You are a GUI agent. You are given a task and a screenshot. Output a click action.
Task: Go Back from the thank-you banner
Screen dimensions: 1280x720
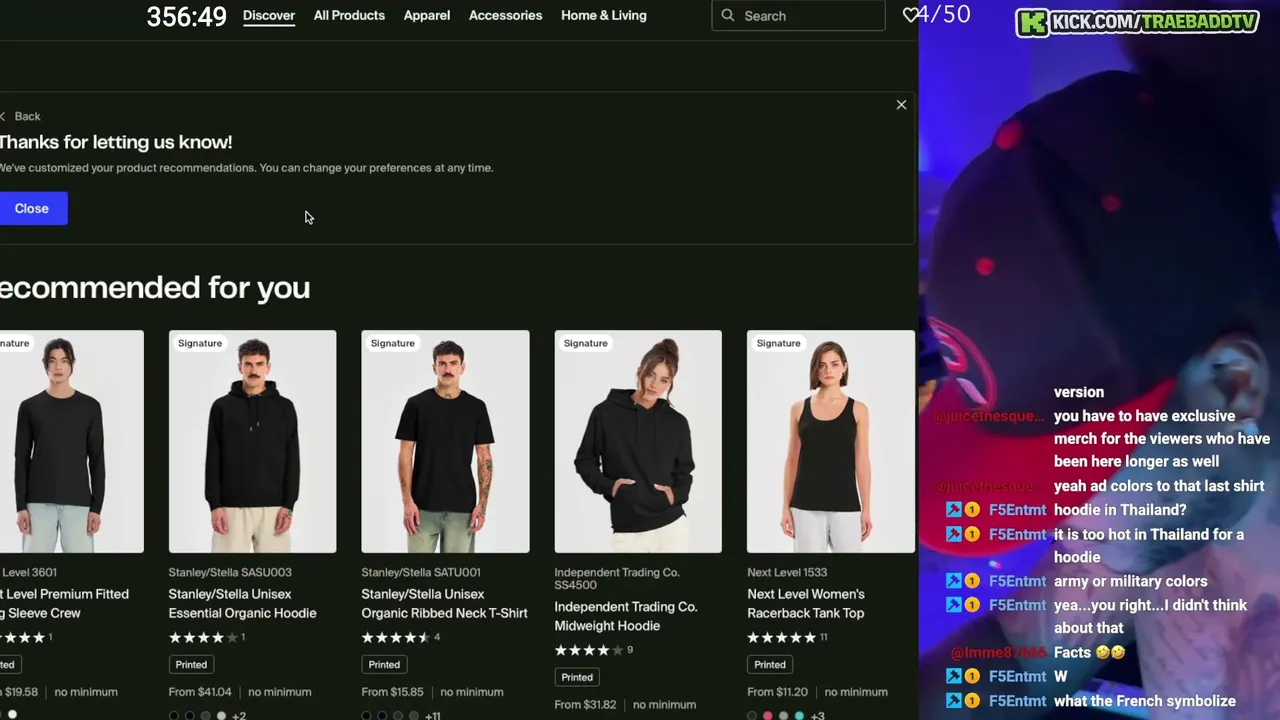(x=21, y=116)
